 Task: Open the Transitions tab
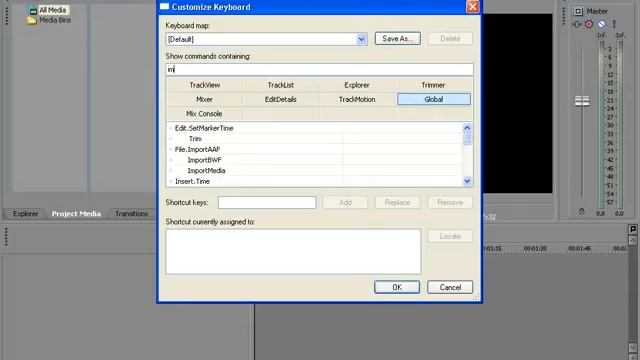pos(131,214)
